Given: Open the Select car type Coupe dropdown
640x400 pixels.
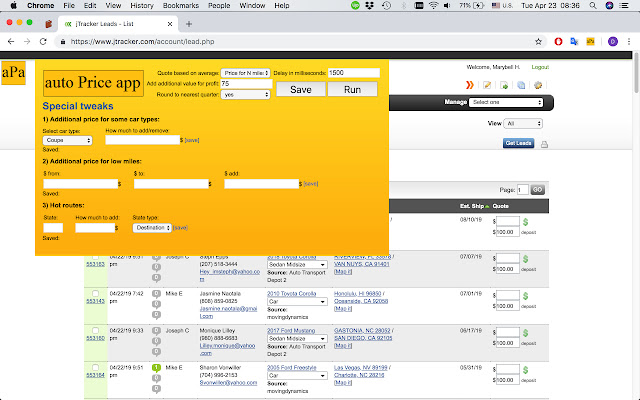Looking at the screenshot, I should (x=67, y=141).
